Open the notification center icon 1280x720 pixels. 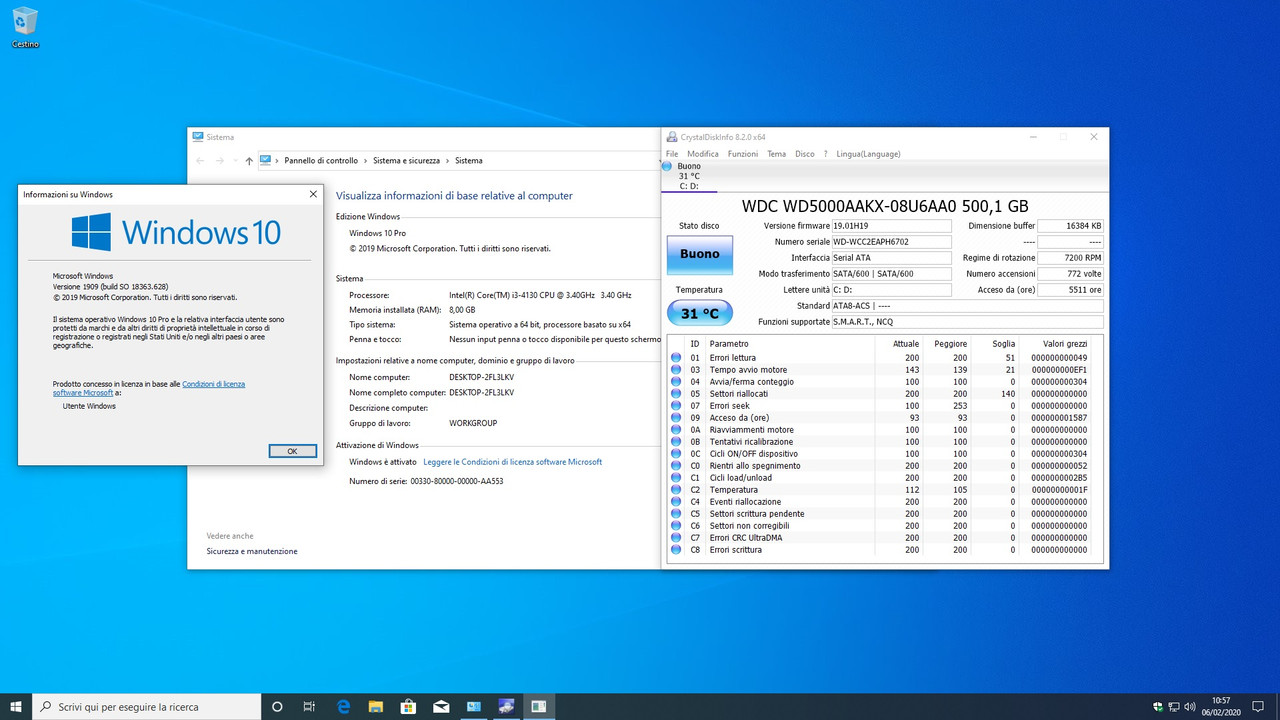coord(1259,706)
